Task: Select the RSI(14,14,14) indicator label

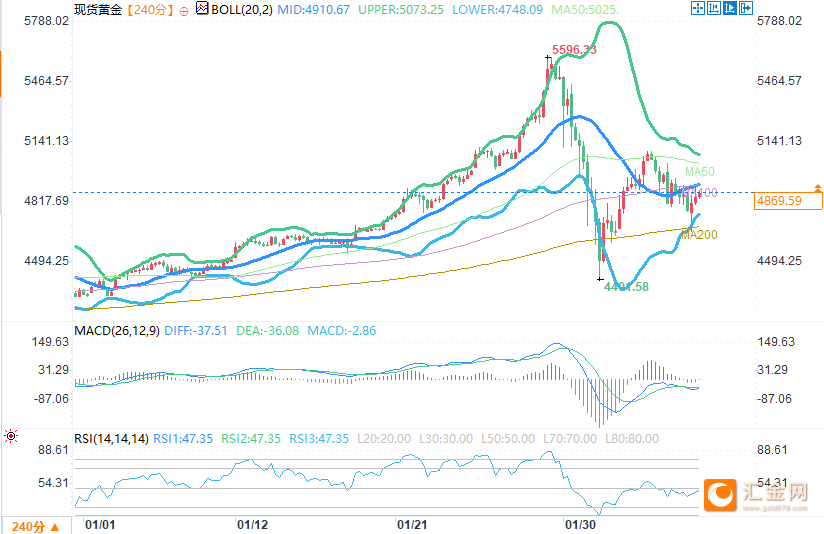Action: click(x=112, y=438)
